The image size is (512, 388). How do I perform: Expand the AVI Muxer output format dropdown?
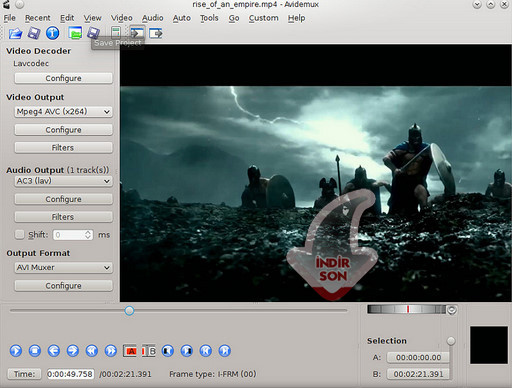(x=63, y=268)
